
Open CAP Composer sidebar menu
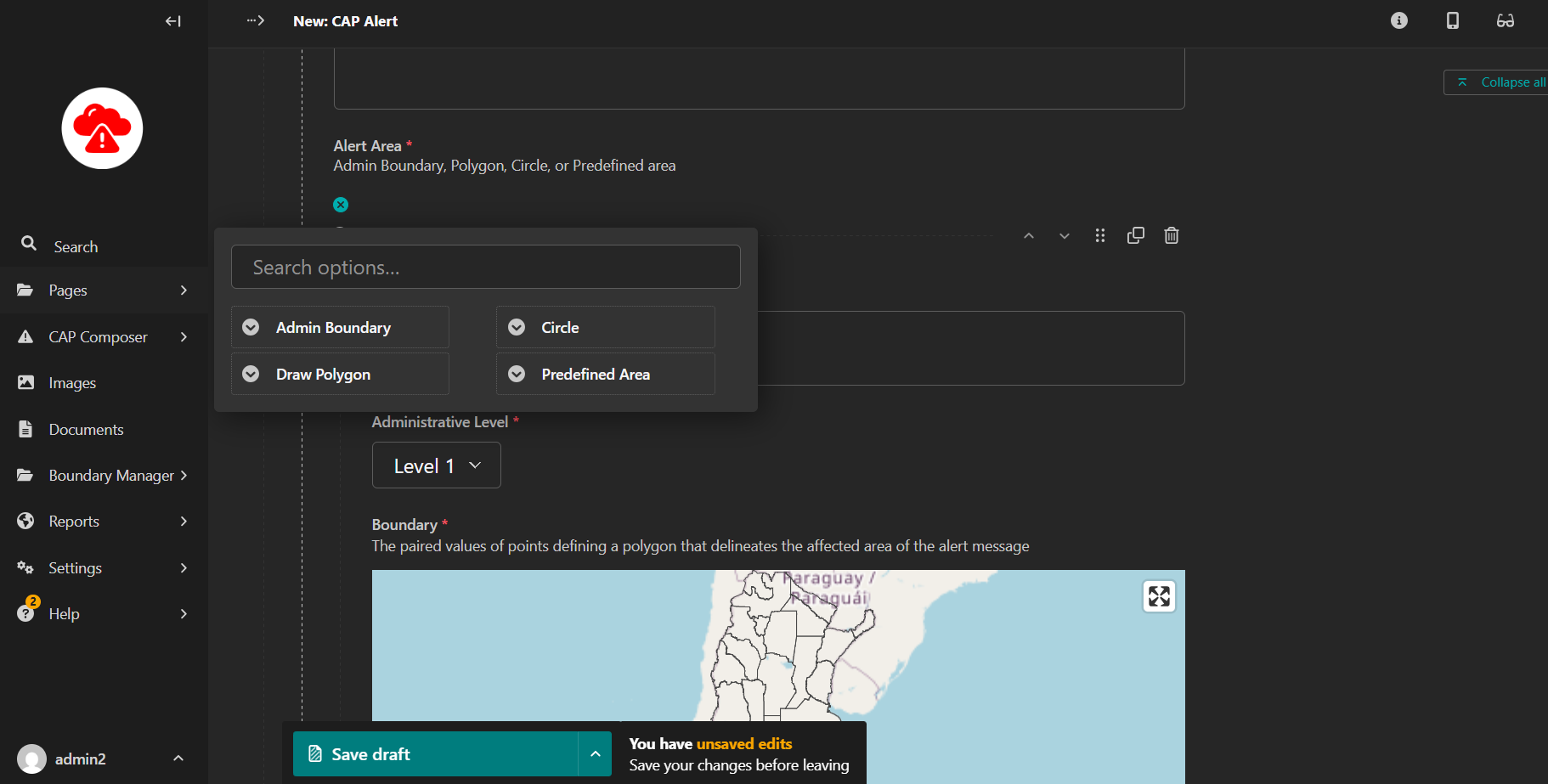(x=104, y=337)
